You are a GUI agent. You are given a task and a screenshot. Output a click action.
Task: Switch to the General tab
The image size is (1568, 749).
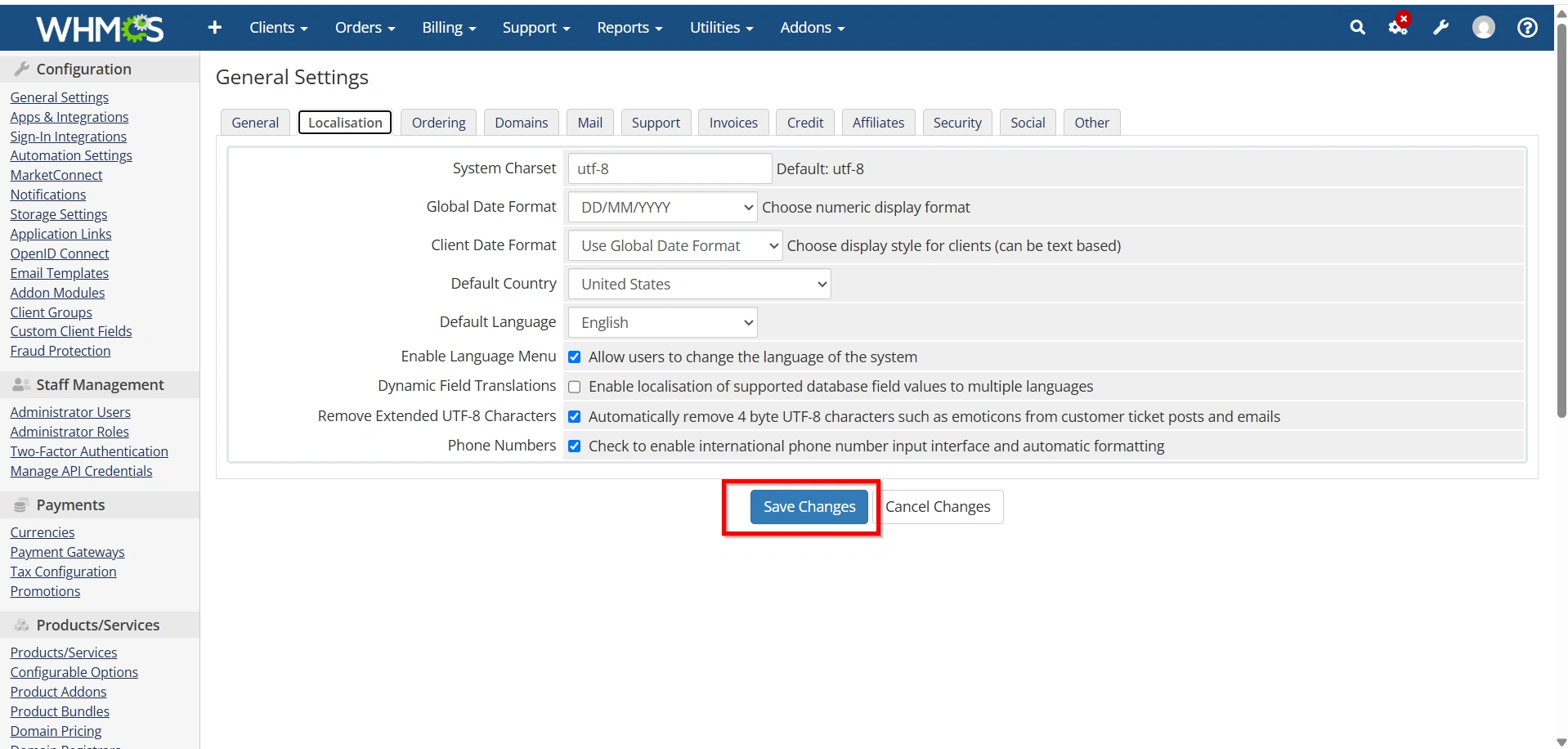click(x=255, y=123)
